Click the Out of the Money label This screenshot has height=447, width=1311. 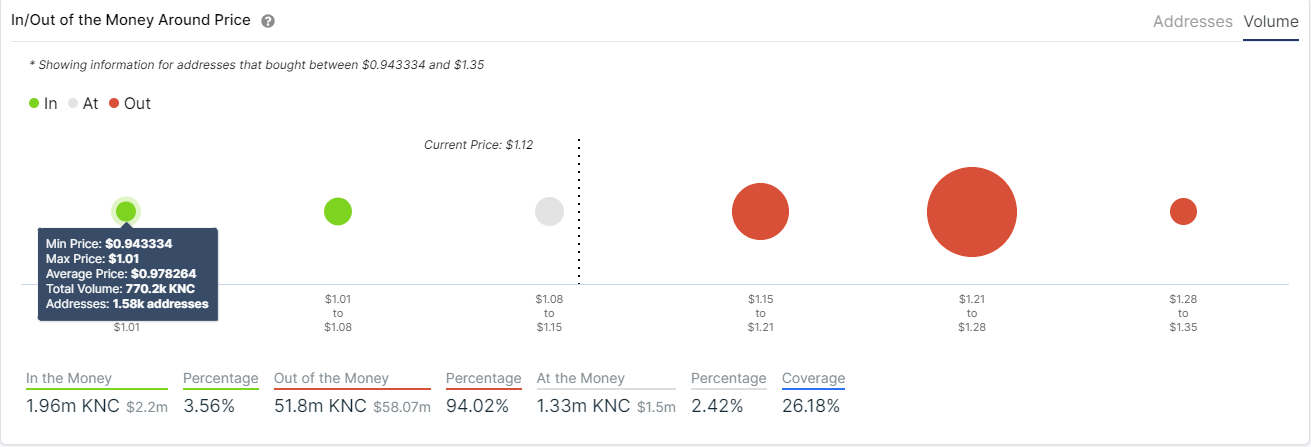pyautogui.click(x=332, y=378)
